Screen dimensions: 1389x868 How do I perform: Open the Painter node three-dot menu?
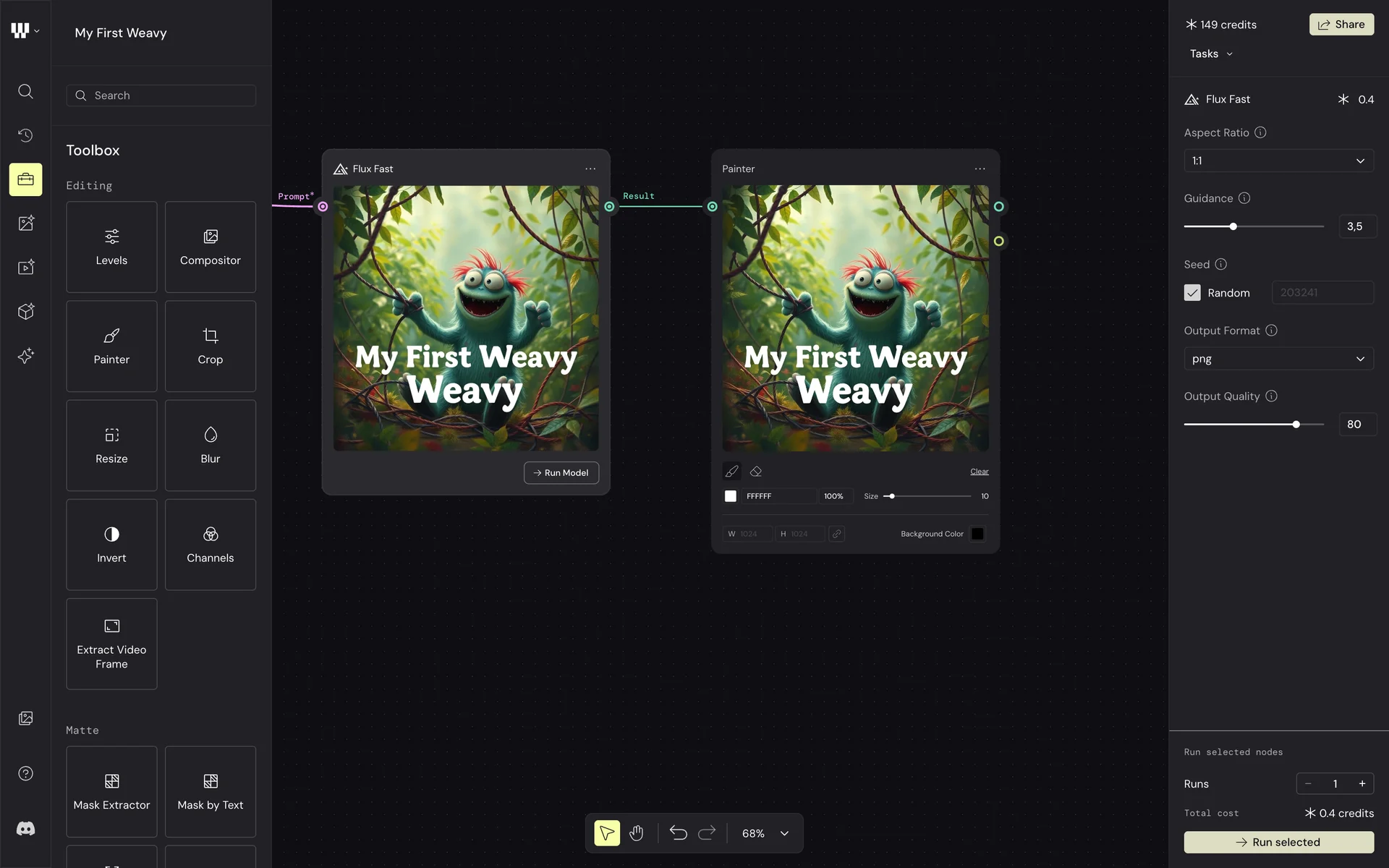coord(980,169)
